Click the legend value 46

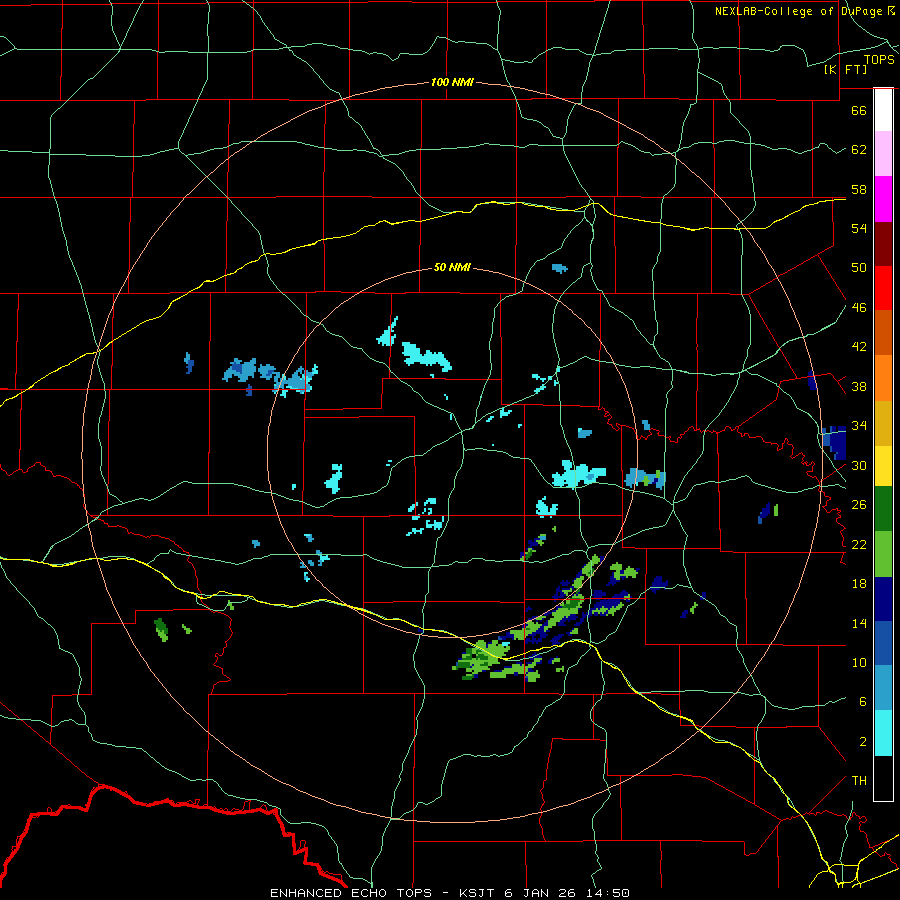point(859,308)
